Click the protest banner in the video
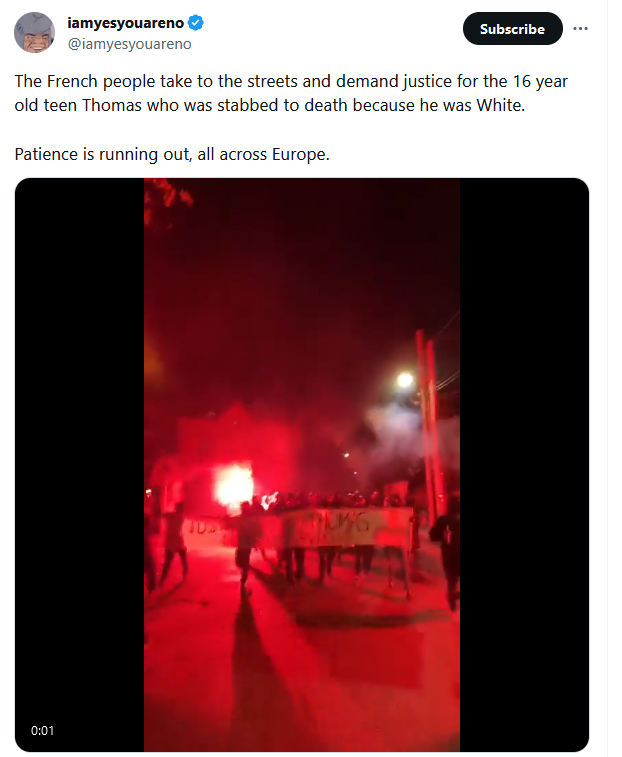 click(x=298, y=528)
